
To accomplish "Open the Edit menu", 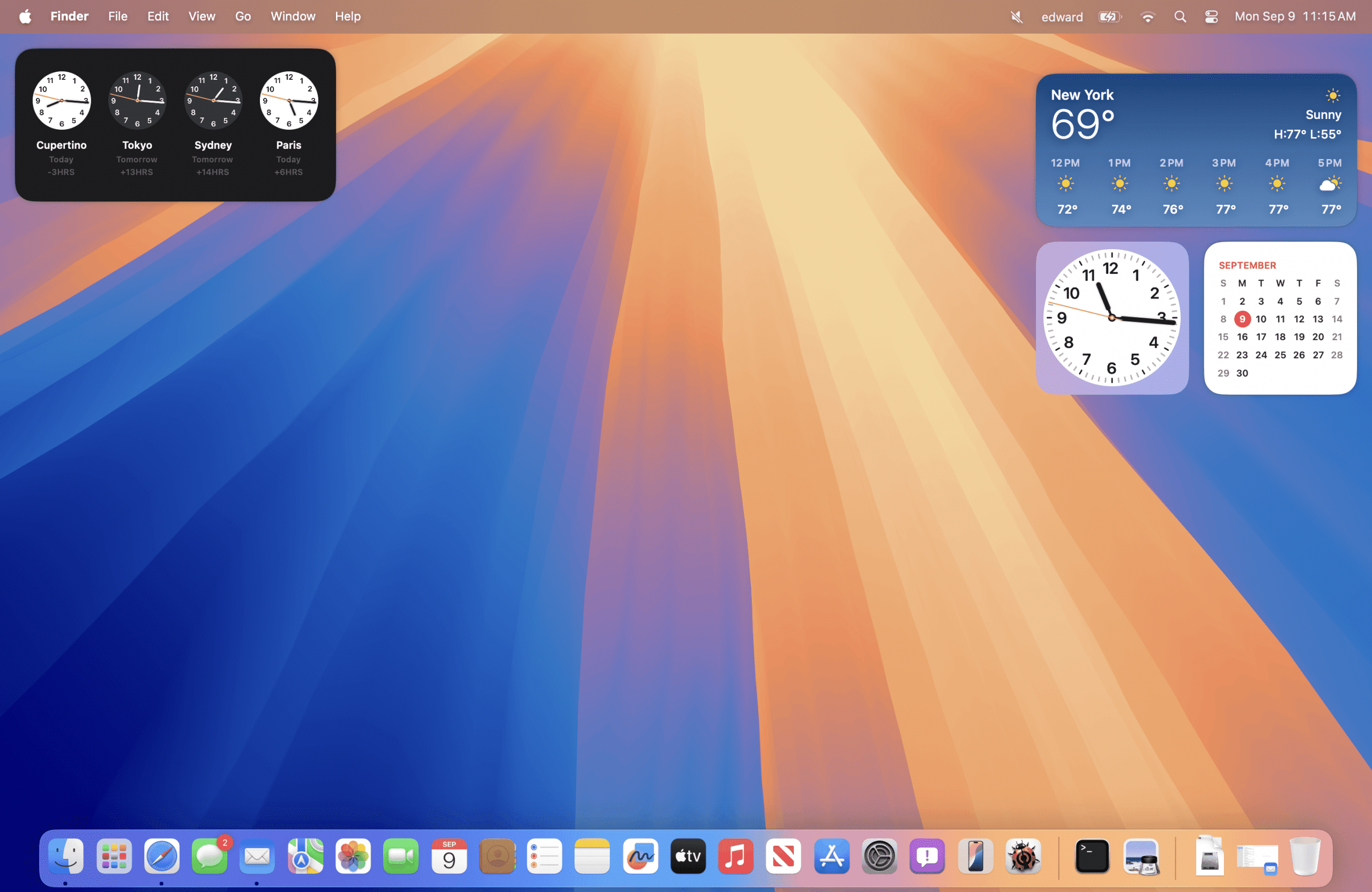I will pos(158,16).
